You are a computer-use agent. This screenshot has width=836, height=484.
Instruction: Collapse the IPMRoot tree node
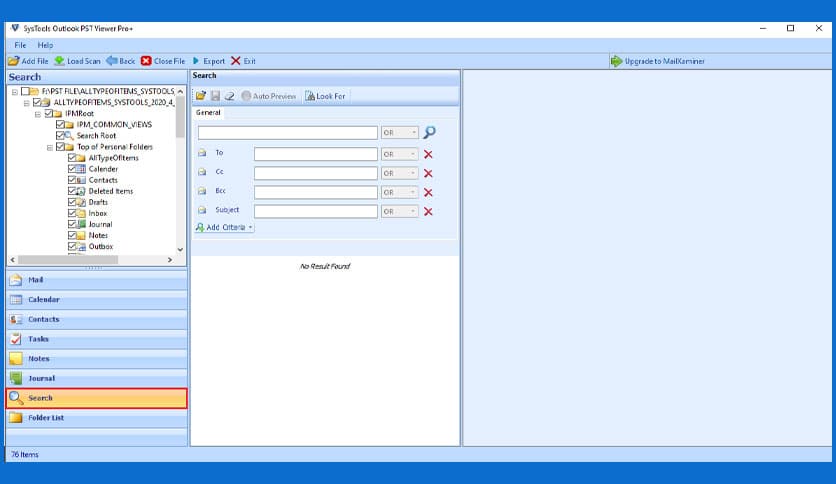(38, 114)
